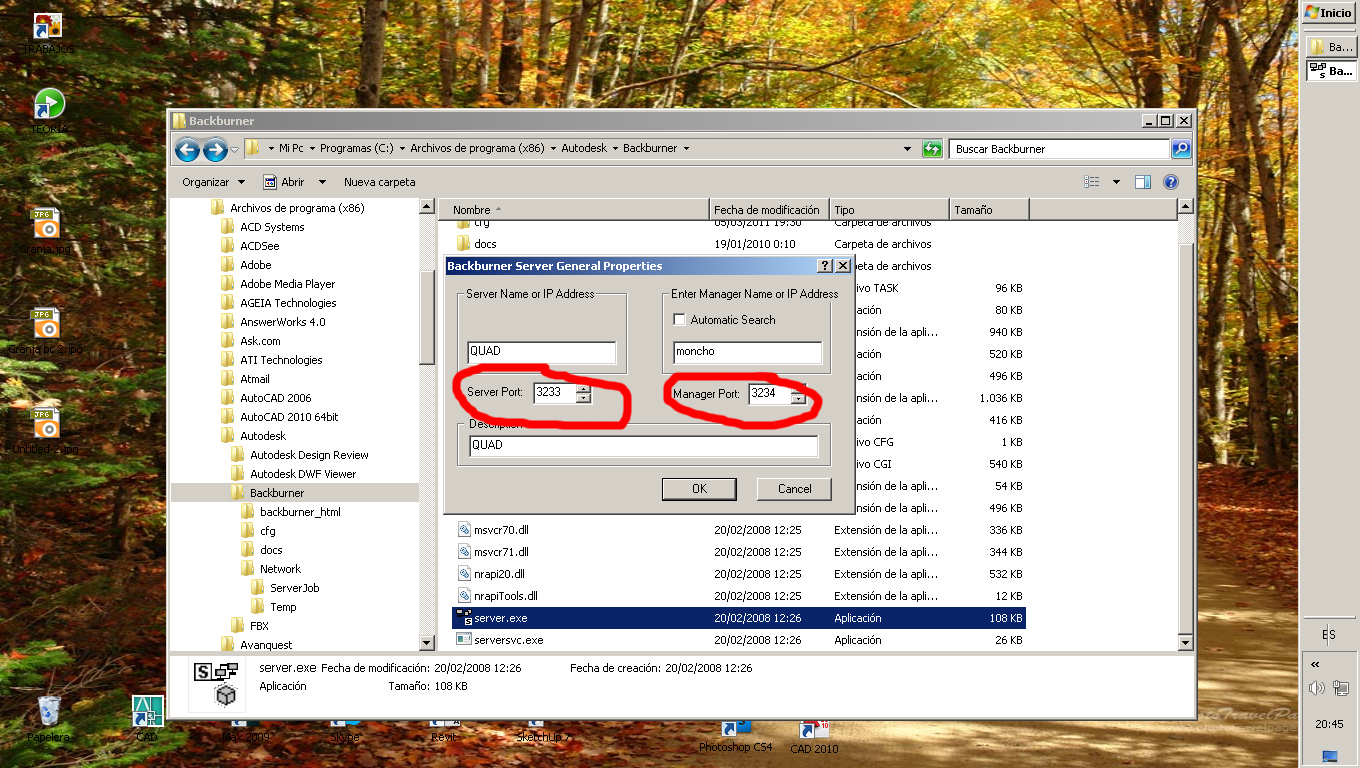
Task: Click the search magnifier icon
Action: [x=1181, y=149]
